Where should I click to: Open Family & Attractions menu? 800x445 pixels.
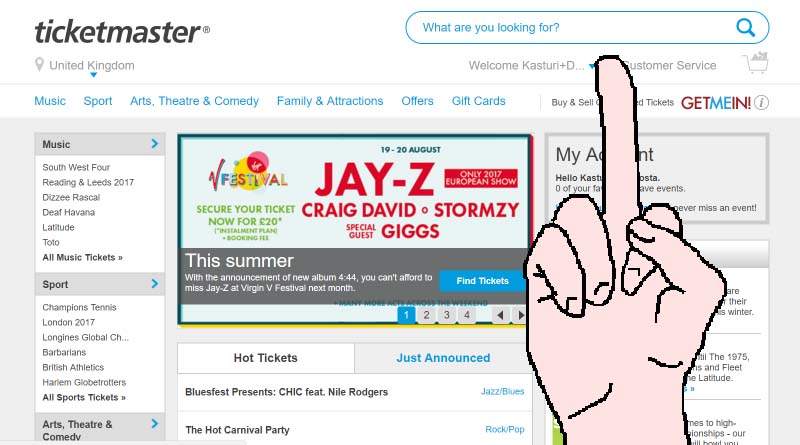(x=330, y=101)
